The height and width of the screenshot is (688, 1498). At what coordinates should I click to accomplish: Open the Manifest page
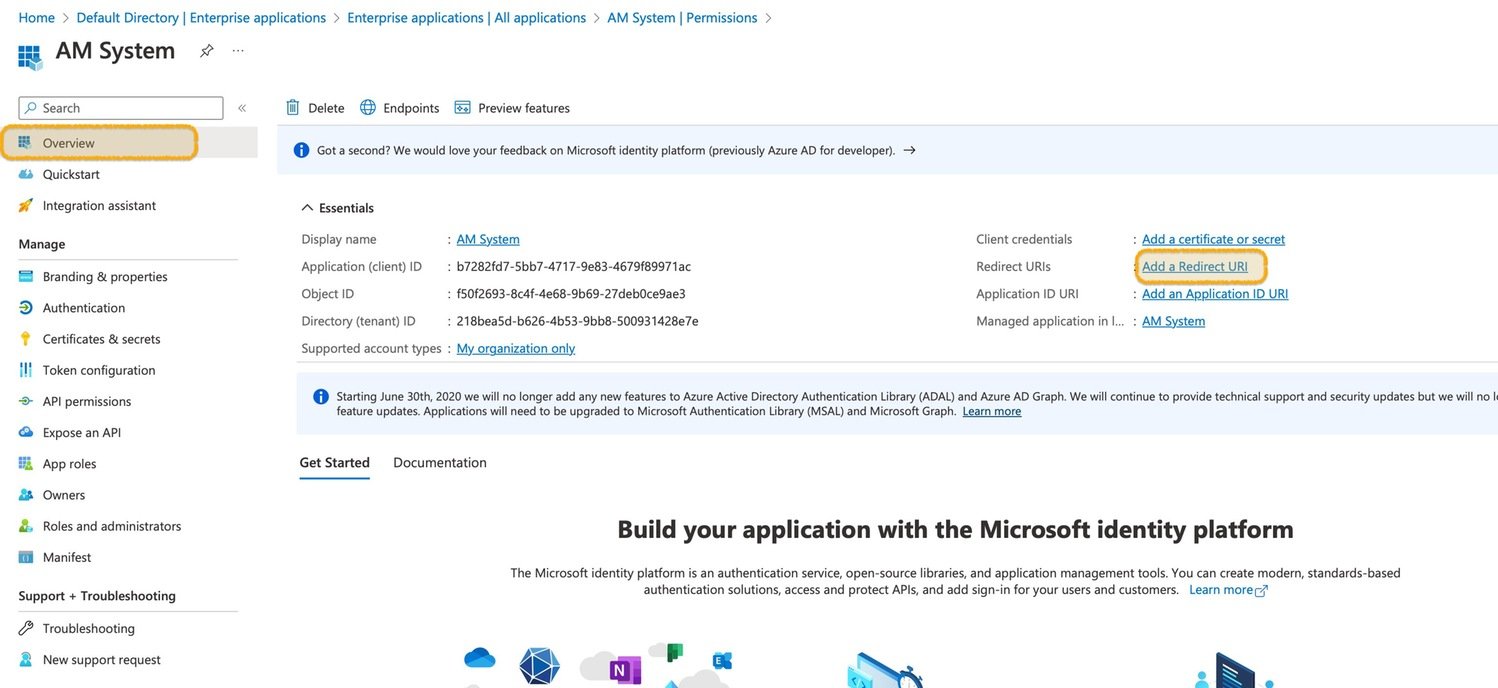[67, 557]
